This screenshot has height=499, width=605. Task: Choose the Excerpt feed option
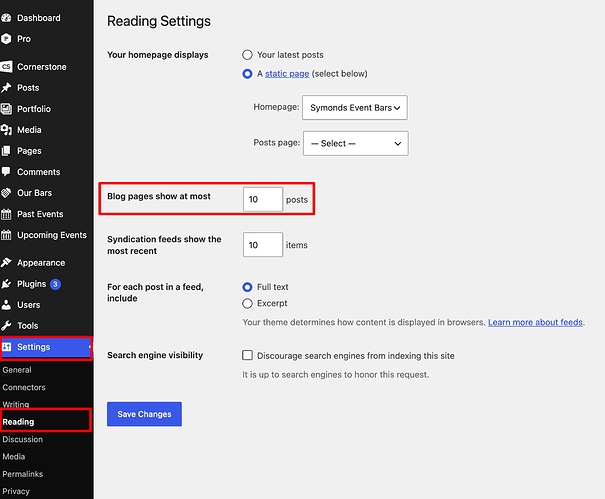click(247, 303)
